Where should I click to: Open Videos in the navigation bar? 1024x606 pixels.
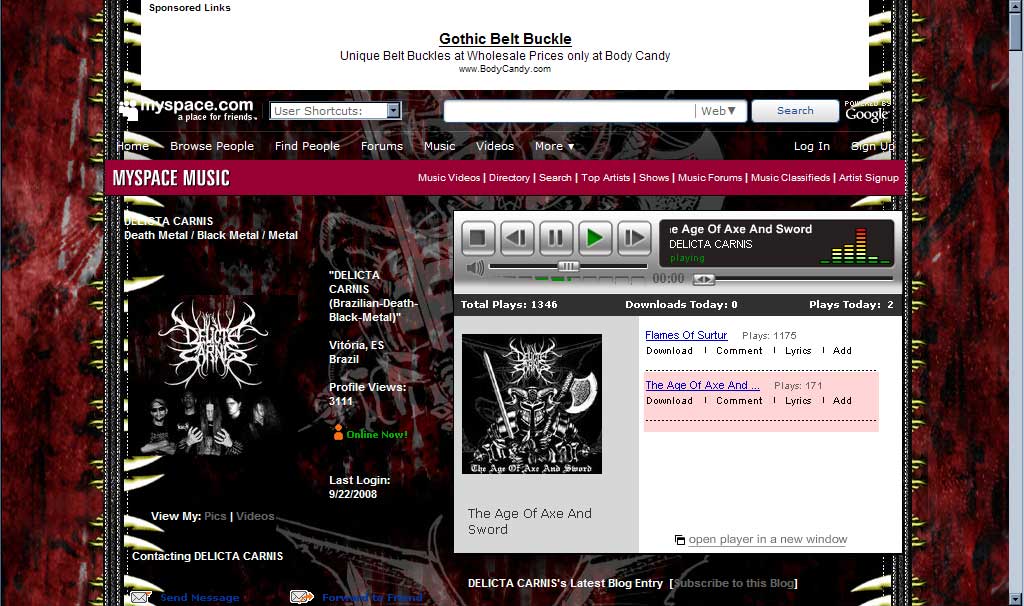point(495,146)
